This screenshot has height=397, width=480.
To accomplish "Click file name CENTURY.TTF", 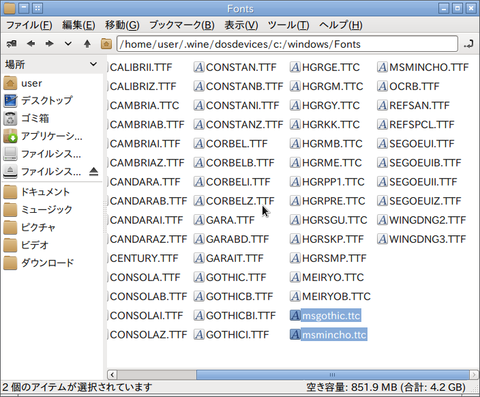I will point(144,258).
